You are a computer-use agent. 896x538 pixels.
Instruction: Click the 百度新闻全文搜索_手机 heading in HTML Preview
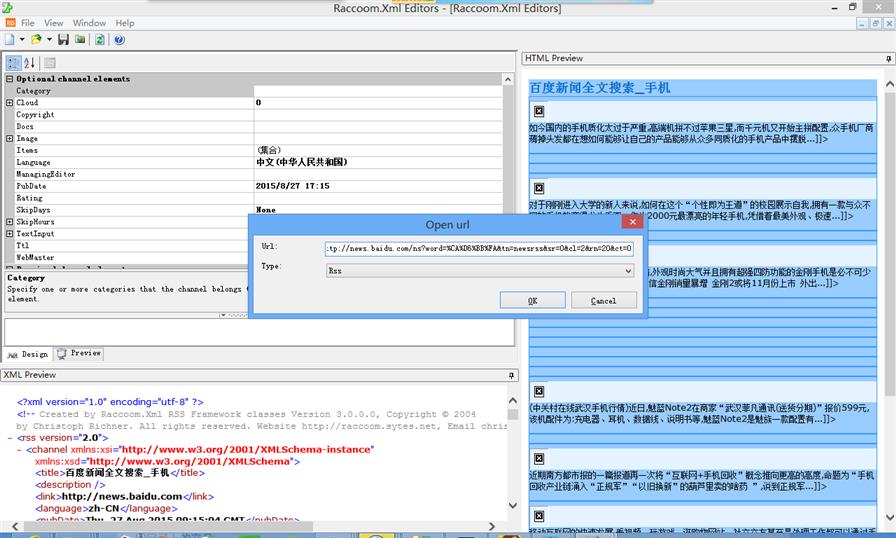599,88
